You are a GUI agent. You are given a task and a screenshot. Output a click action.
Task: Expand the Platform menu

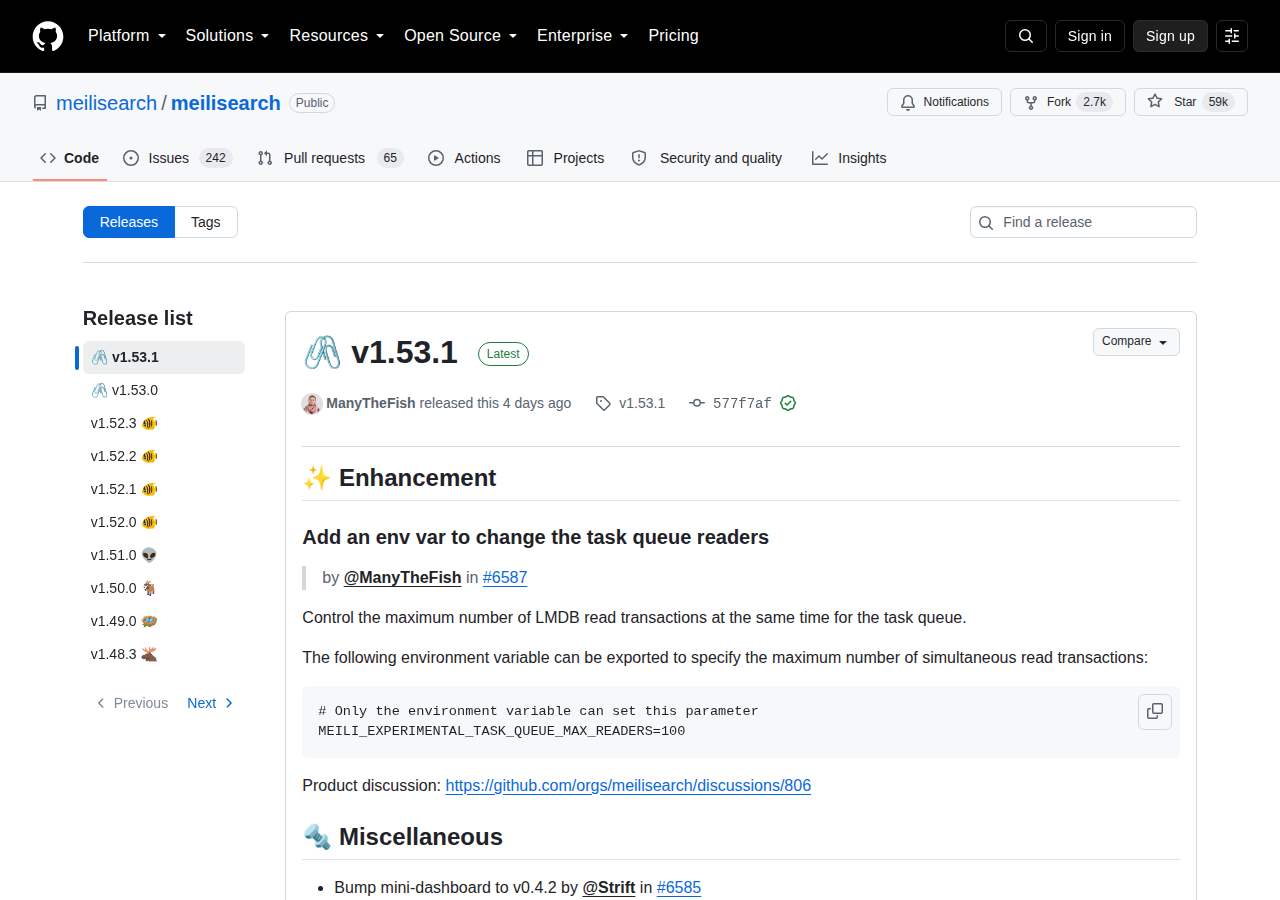[x=127, y=36]
